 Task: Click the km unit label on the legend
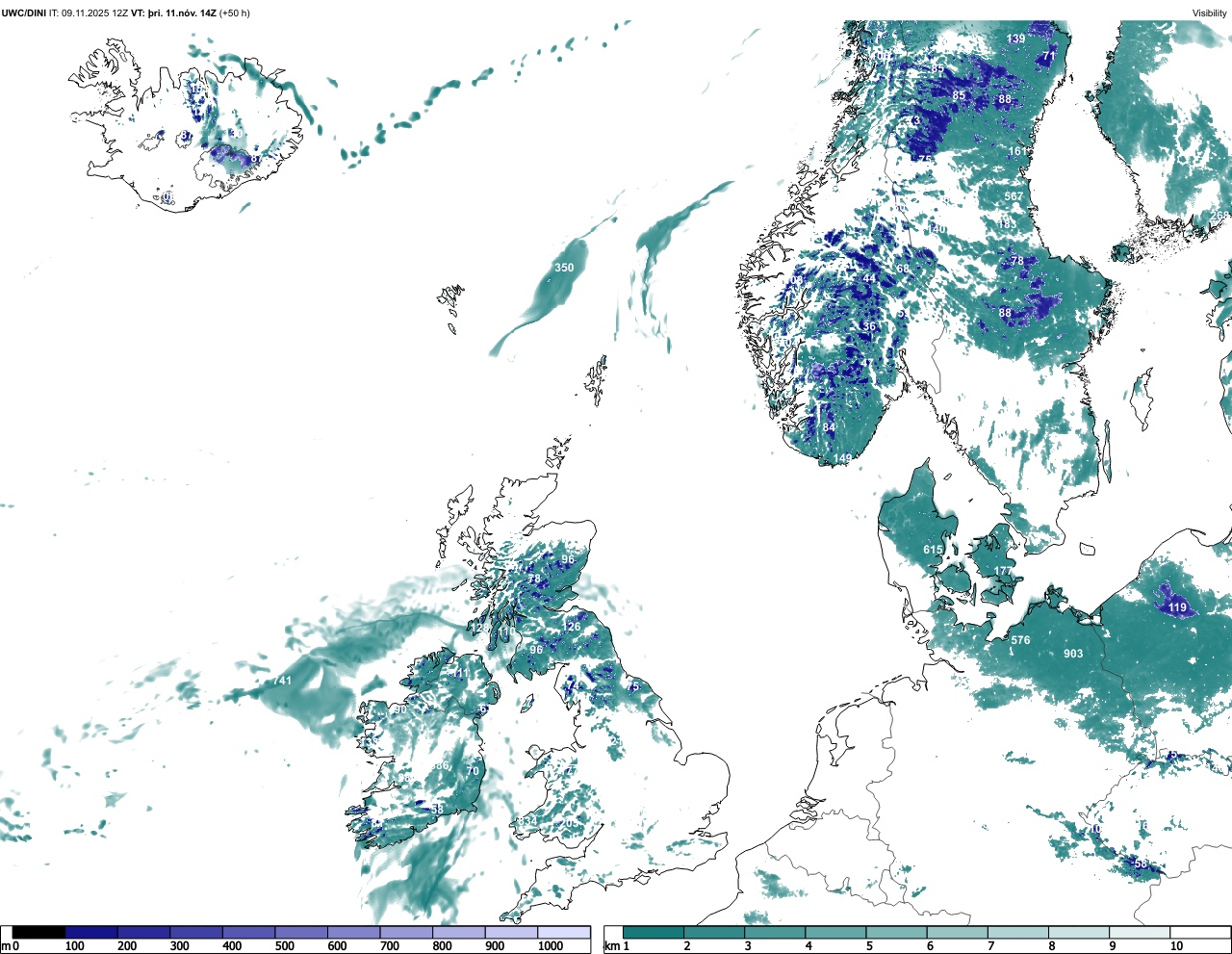pyautogui.click(x=611, y=946)
